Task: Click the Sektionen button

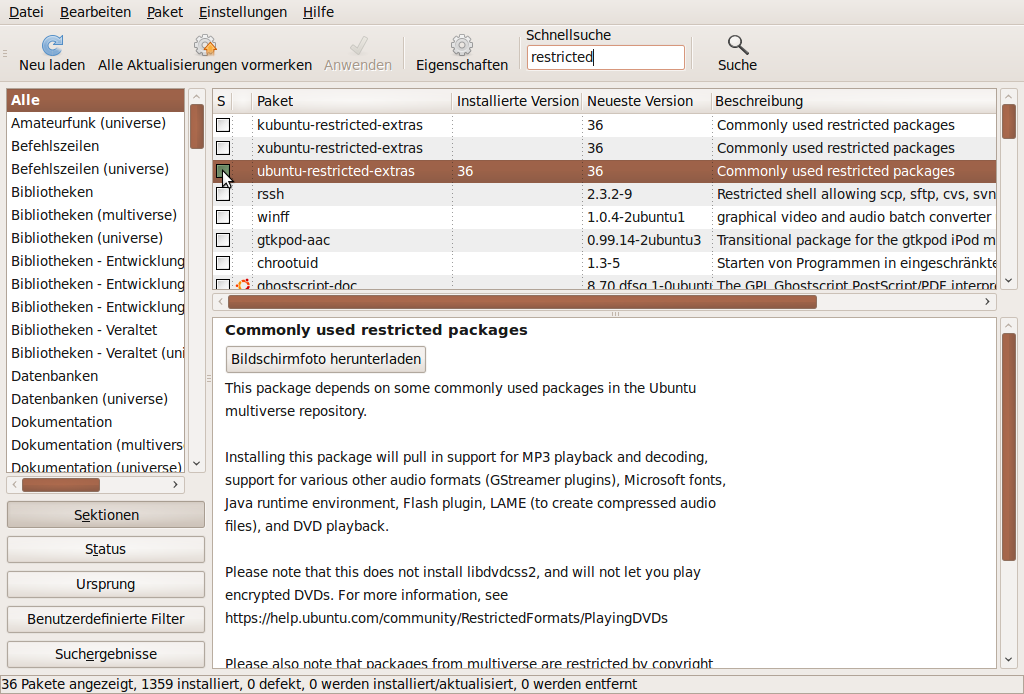Action: click(x=106, y=514)
